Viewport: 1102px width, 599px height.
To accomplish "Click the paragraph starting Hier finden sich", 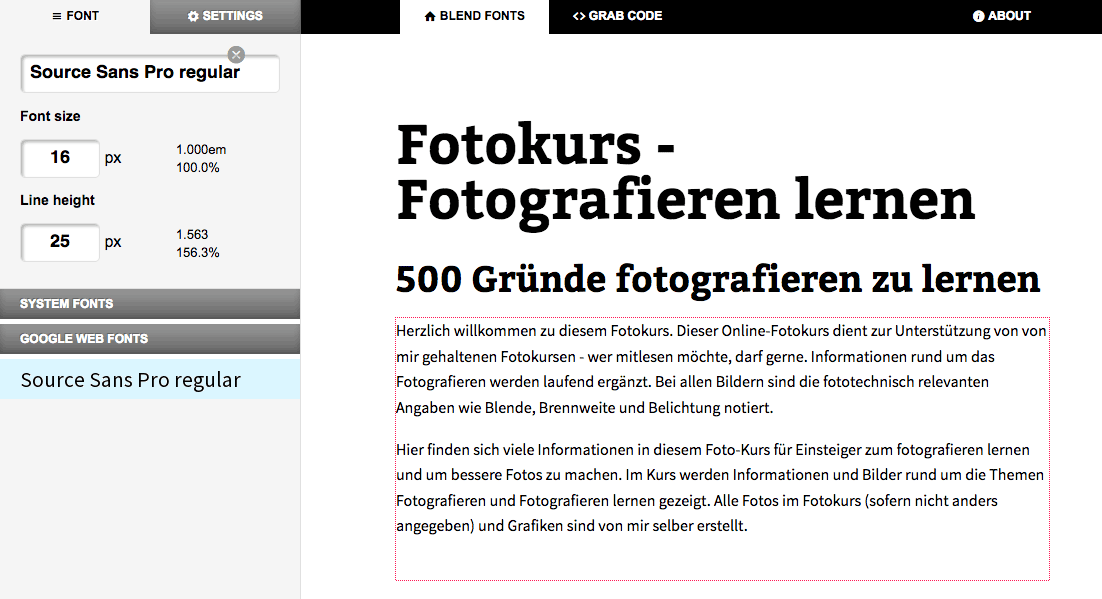I will point(720,487).
